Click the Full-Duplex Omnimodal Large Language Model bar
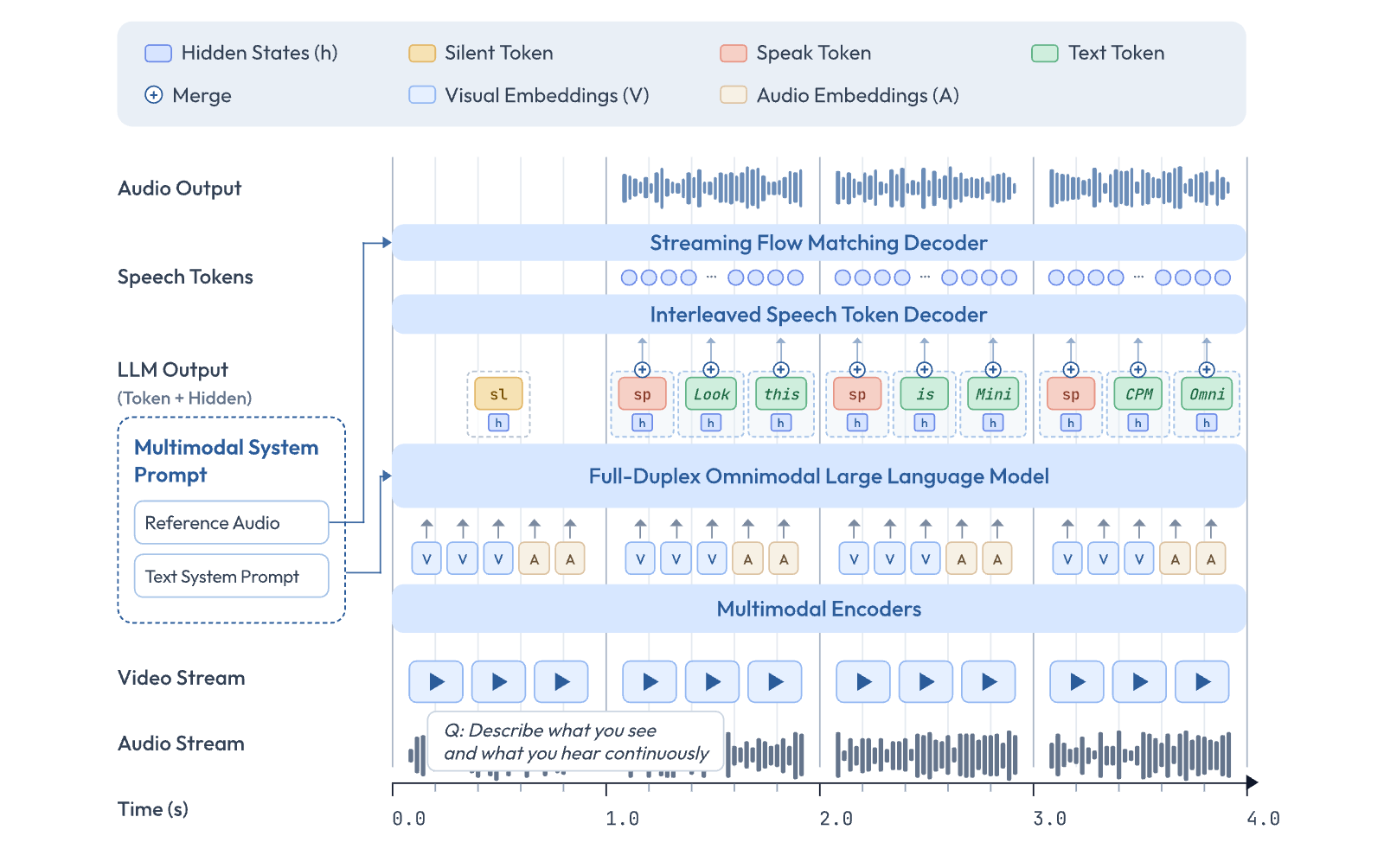Viewport: 1384px width, 868px height. (x=818, y=476)
